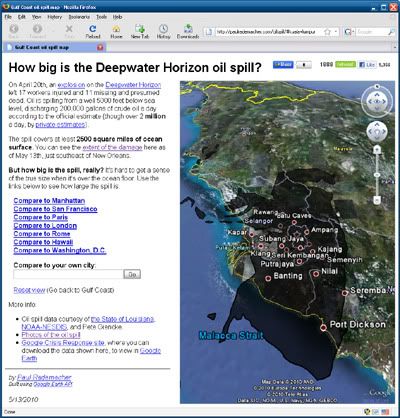Click Compare to Rome
This screenshot has height=418, width=400.
42,234
